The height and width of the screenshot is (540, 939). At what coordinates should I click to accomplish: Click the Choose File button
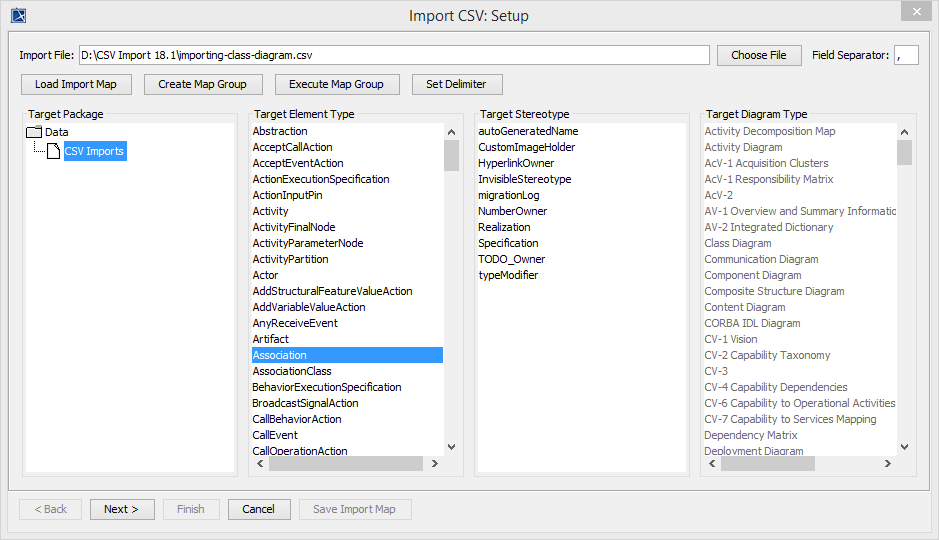point(759,55)
